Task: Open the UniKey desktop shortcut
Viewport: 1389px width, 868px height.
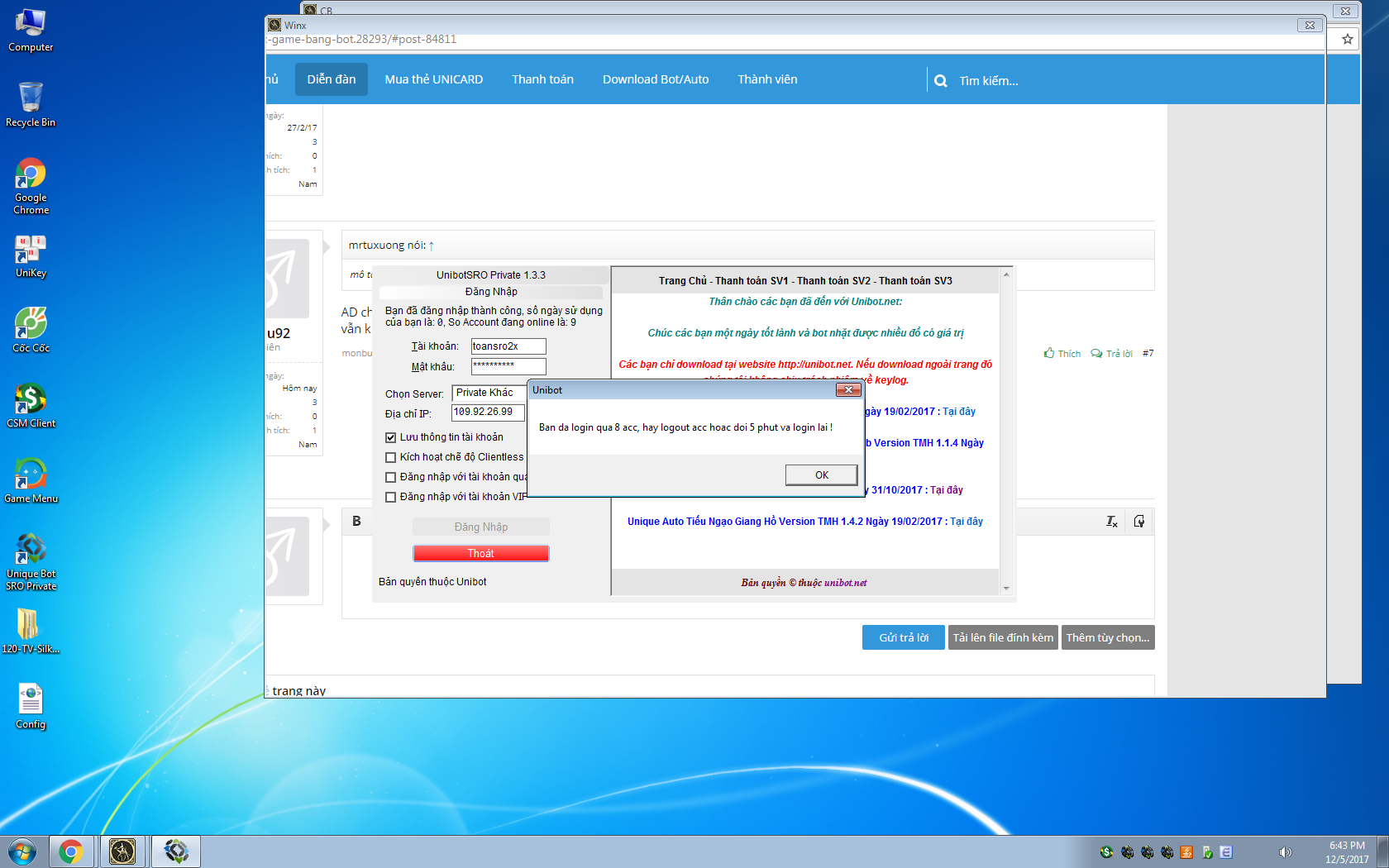Action: pos(31,256)
